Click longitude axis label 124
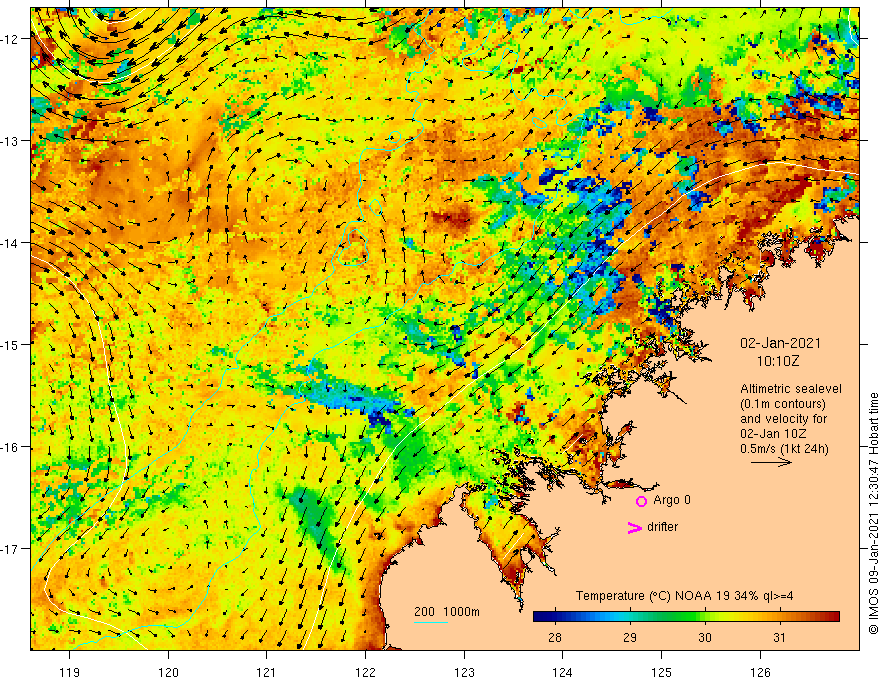The image size is (880, 680). 563,672
